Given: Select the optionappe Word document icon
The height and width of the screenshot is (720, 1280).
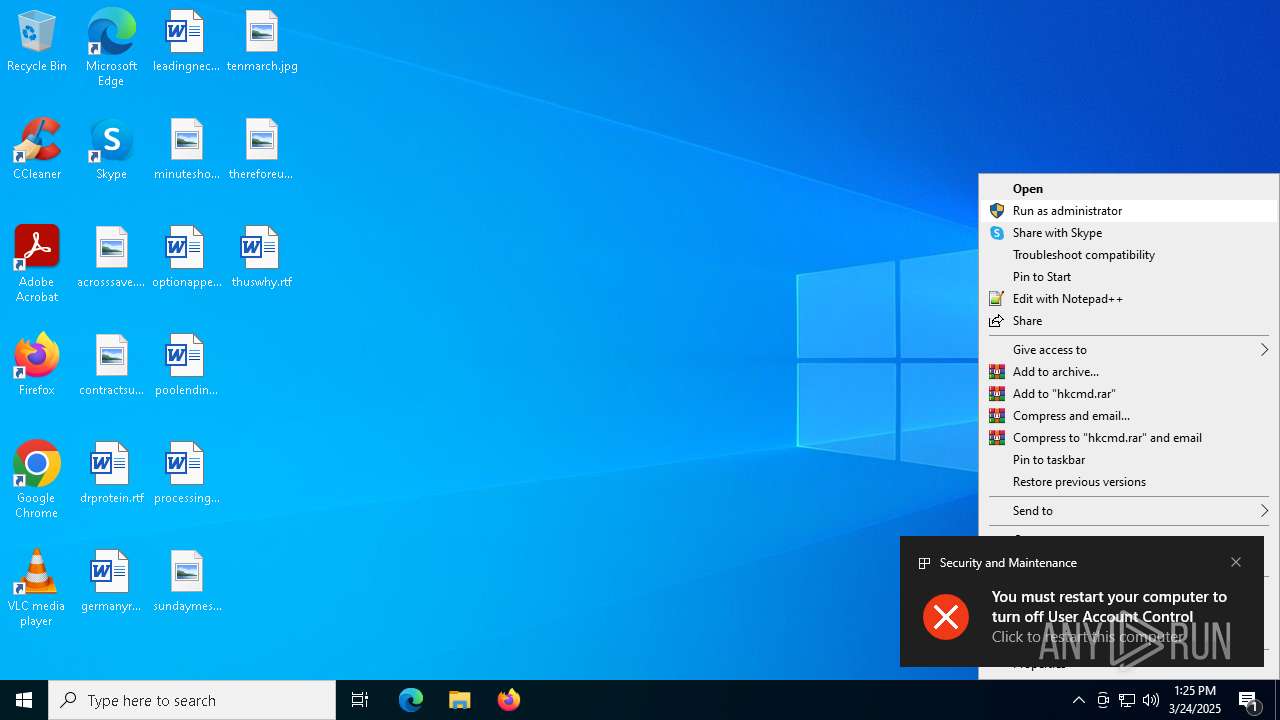Looking at the screenshot, I should tap(186, 258).
